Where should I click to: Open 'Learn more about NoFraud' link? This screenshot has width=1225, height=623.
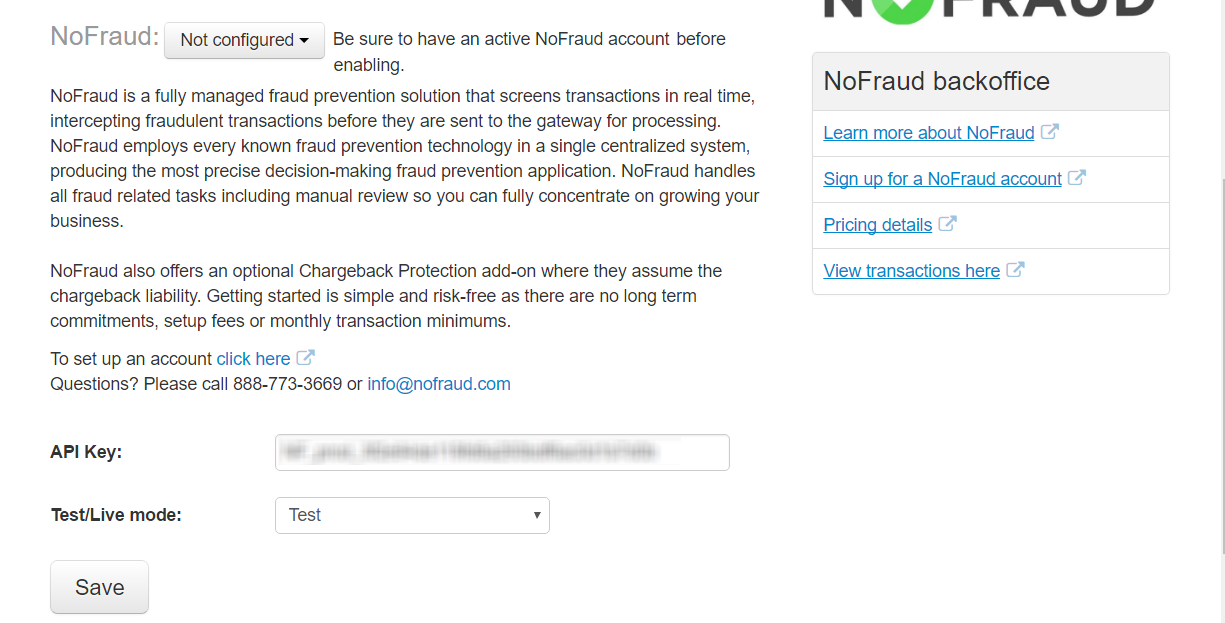[929, 133]
